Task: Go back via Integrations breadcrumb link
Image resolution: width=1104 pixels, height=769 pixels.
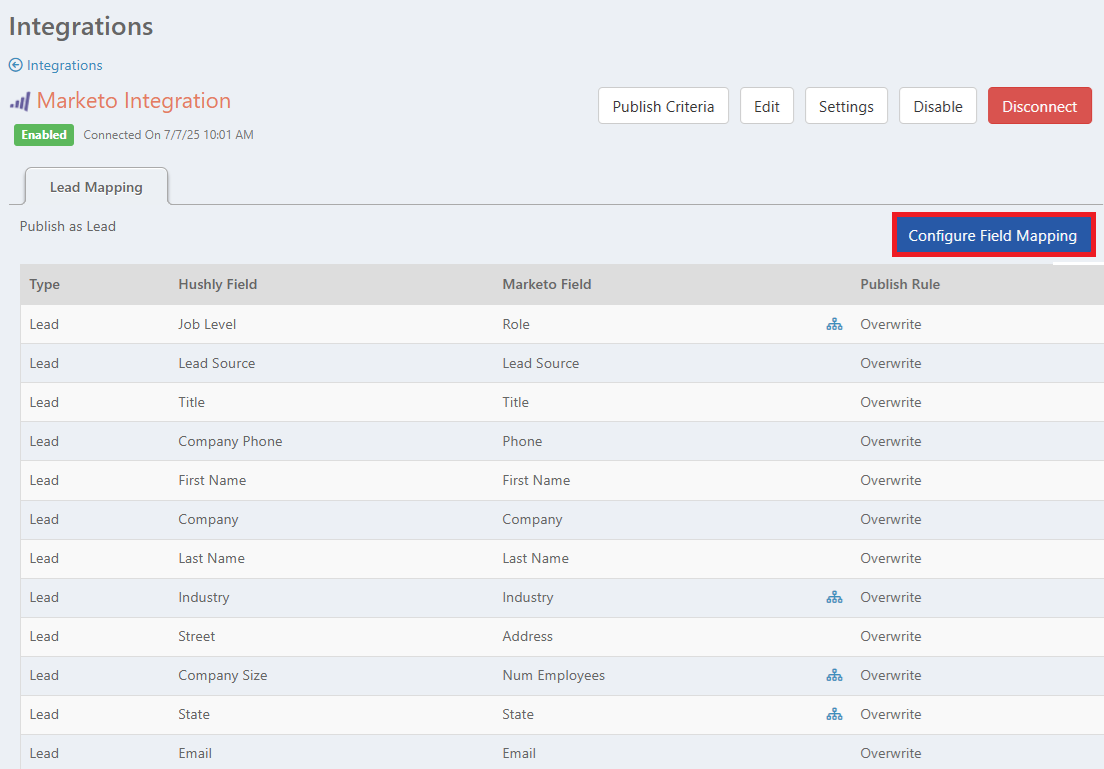Action: tap(65, 65)
